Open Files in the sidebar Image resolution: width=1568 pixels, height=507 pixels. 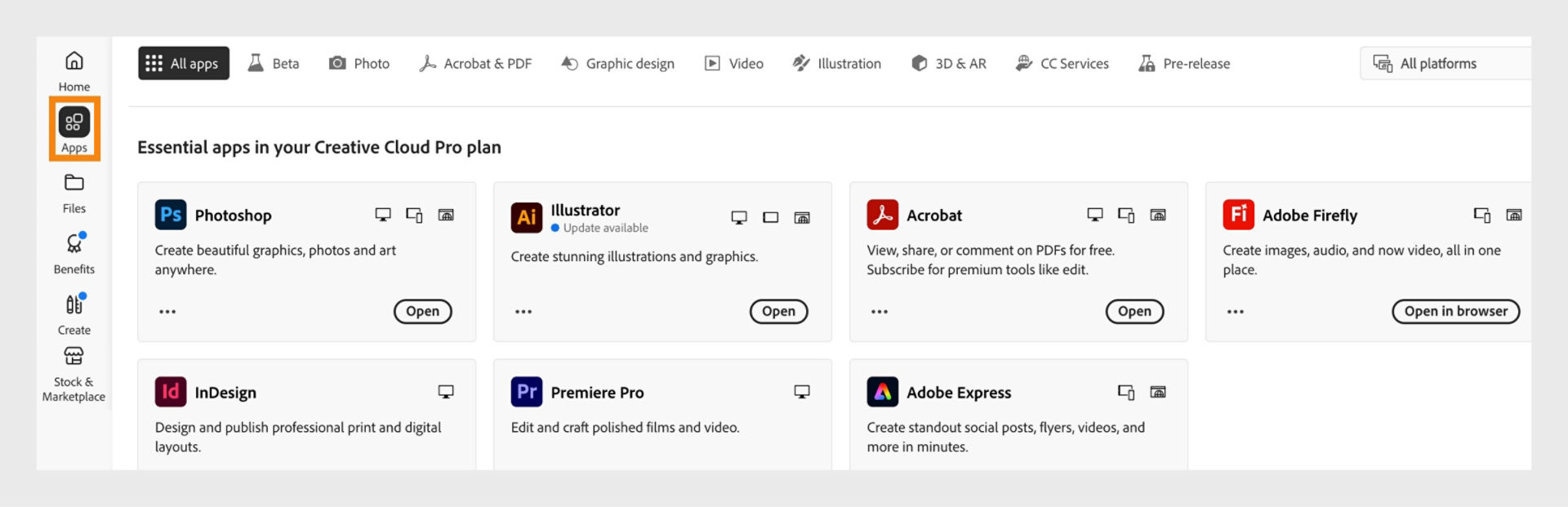[73, 193]
